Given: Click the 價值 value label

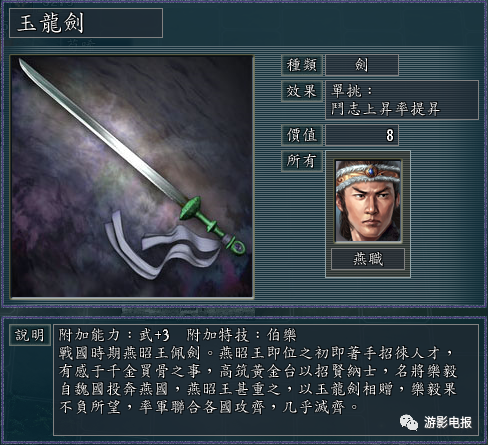Looking at the screenshot, I should (x=302, y=135).
